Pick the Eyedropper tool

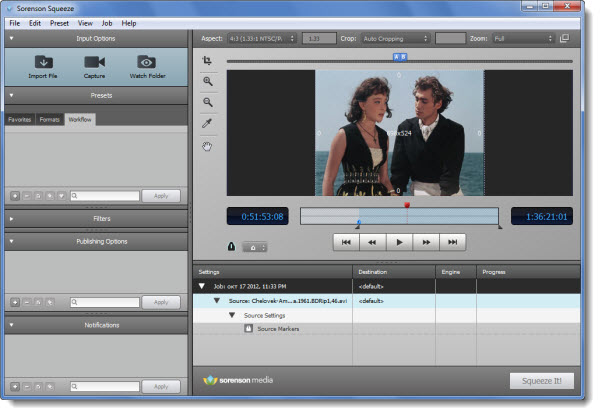pyautogui.click(x=206, y=124)
